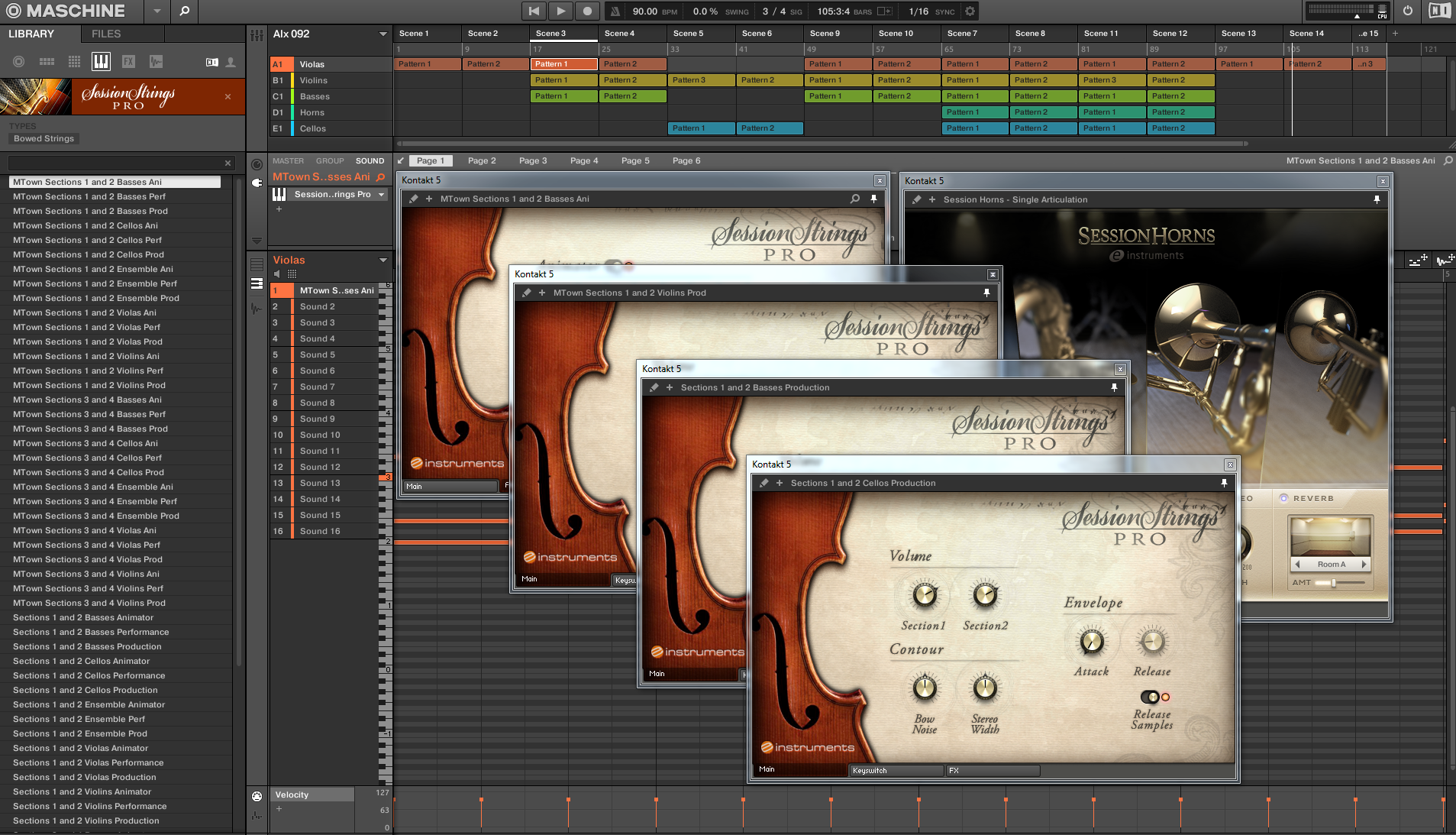The width and height of the screenshot is (1456, 835).
Task: Open the Session Strings Pro plug-in dropdown
Action: pyautogui.click(x=382, y=195)
